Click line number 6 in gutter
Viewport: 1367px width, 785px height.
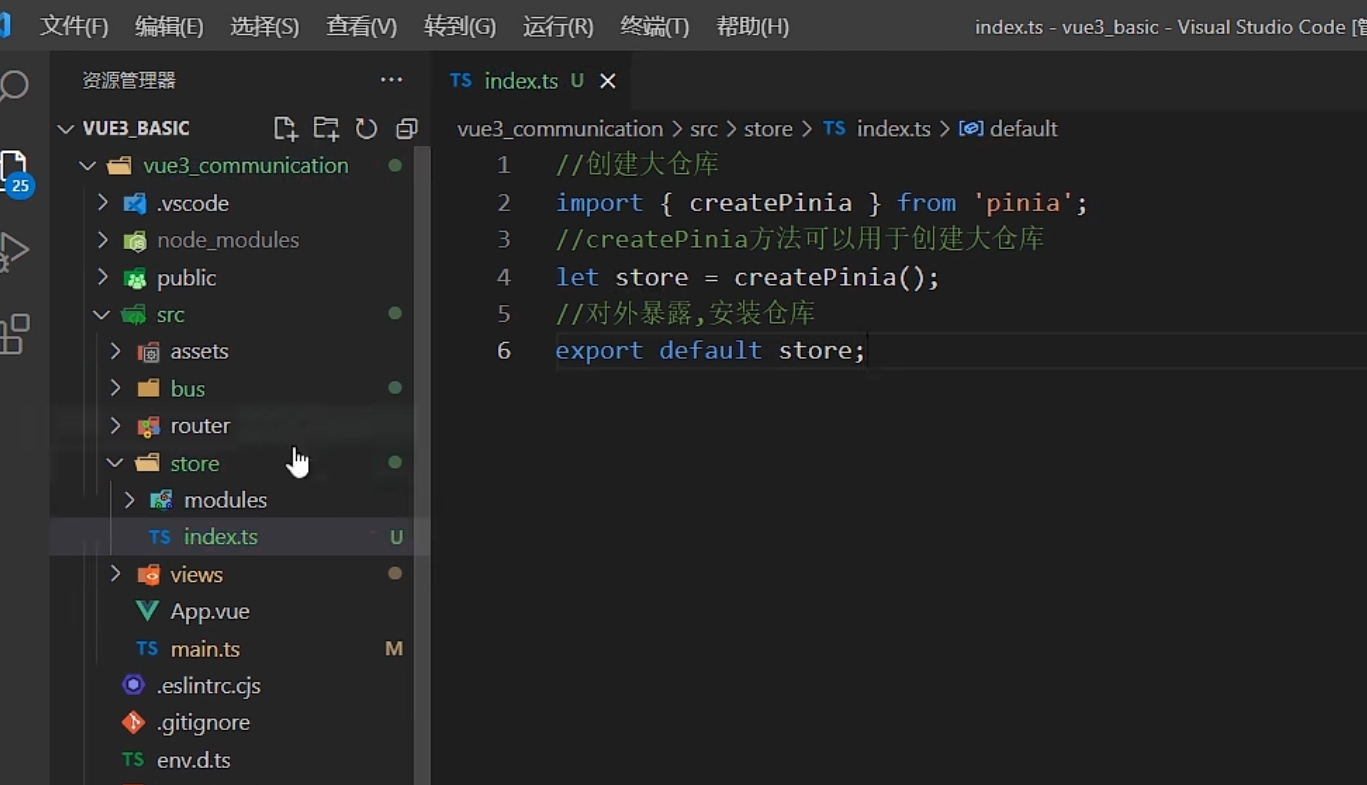tap(504, 350)
